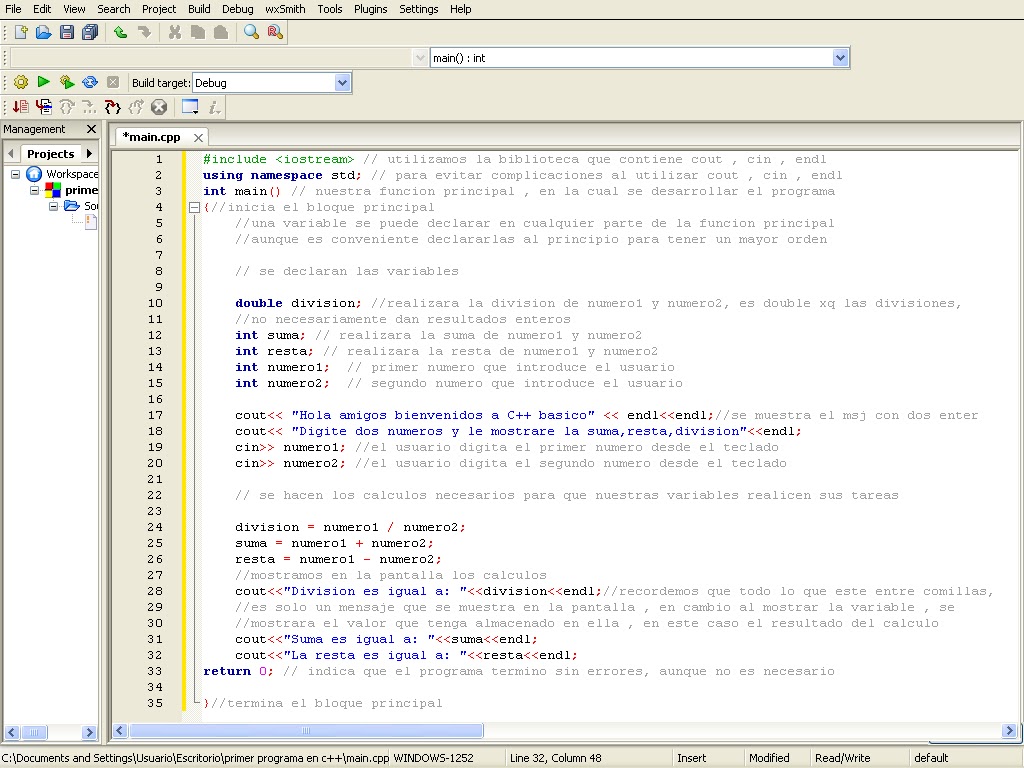Click the Run to cursor debug icon
The height and width of the screenshot is (768, 1024).
pyautogui.click(x=44, y=107)
